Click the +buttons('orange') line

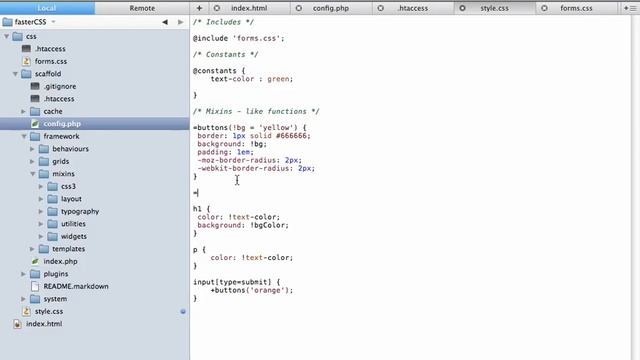251,290
